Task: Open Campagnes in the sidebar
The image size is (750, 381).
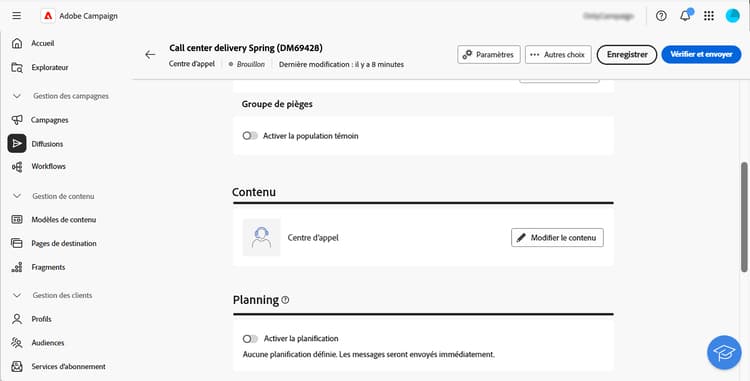Action: tap(50, 120)
